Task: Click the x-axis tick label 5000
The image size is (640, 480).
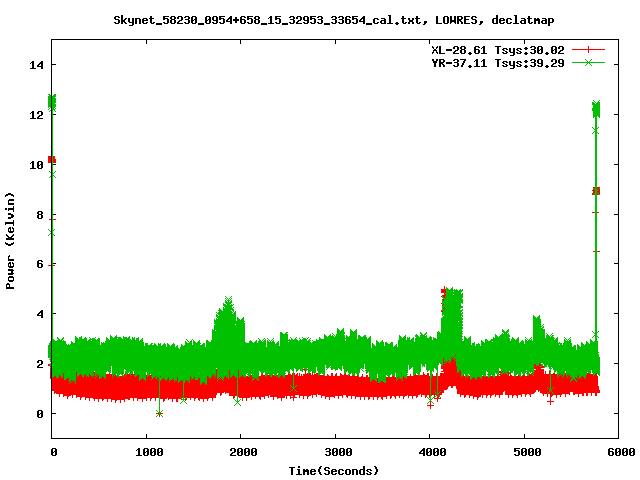Action: 527,452
